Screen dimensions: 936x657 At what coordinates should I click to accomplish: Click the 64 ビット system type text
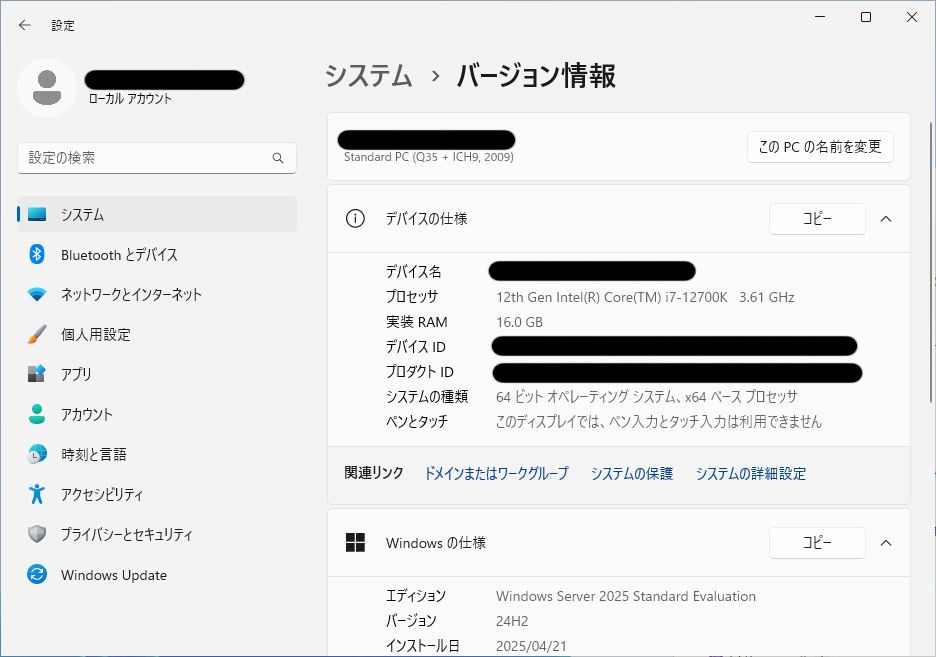pyautogui.click(x=646, y=397)
